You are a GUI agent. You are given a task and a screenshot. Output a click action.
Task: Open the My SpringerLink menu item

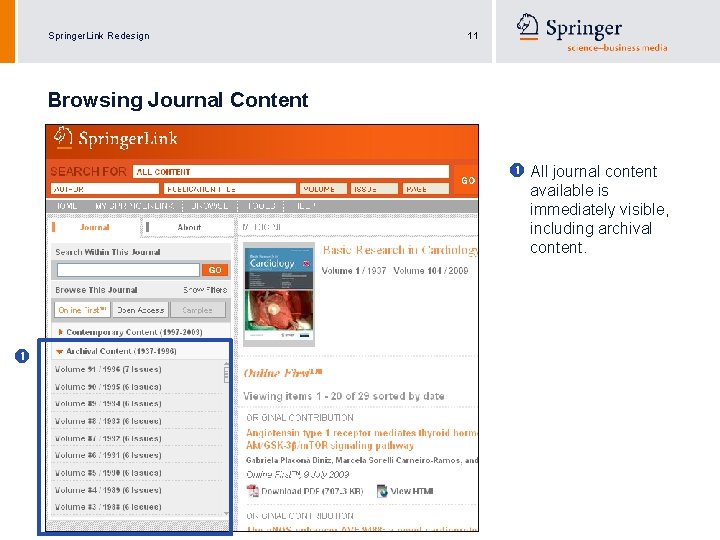[134, 206]
